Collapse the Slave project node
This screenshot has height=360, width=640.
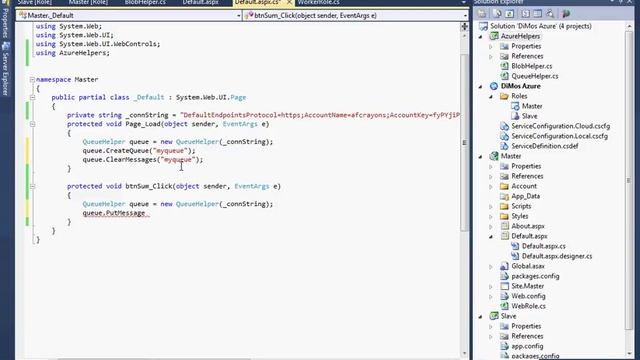tap(481, 316)
